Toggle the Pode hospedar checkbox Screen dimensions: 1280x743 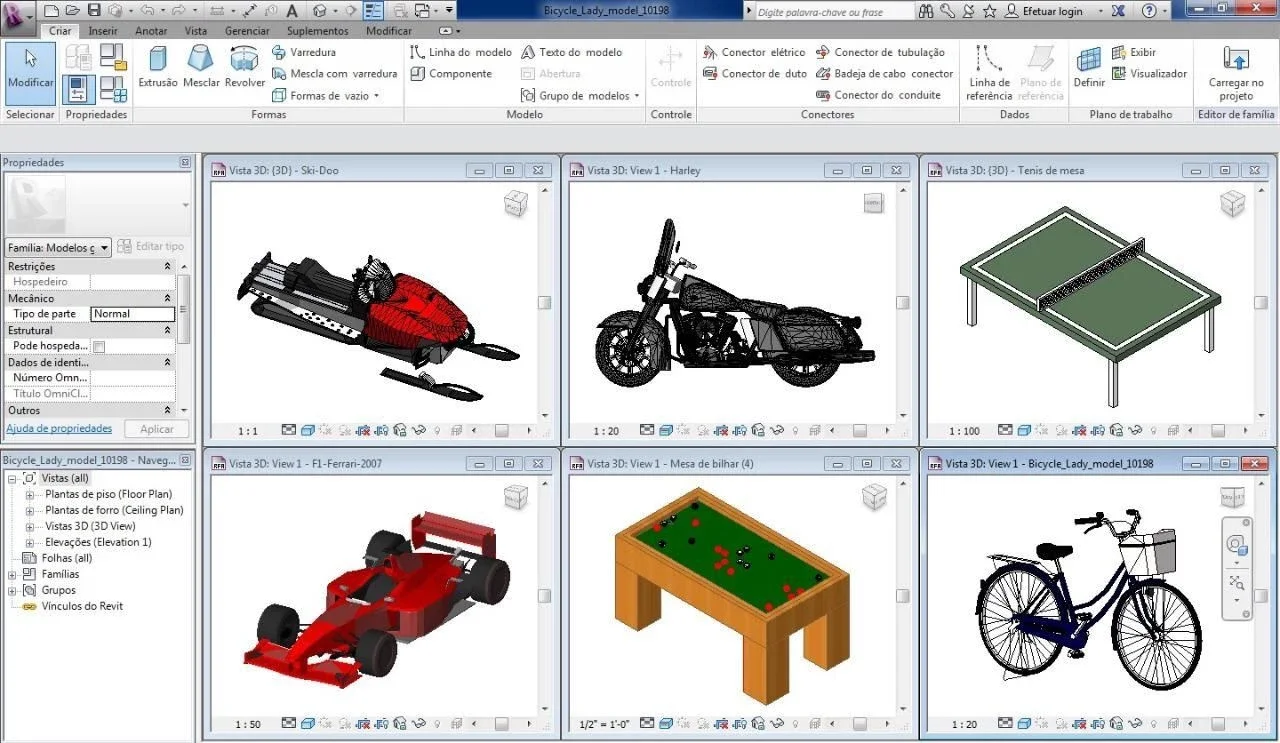99,346
